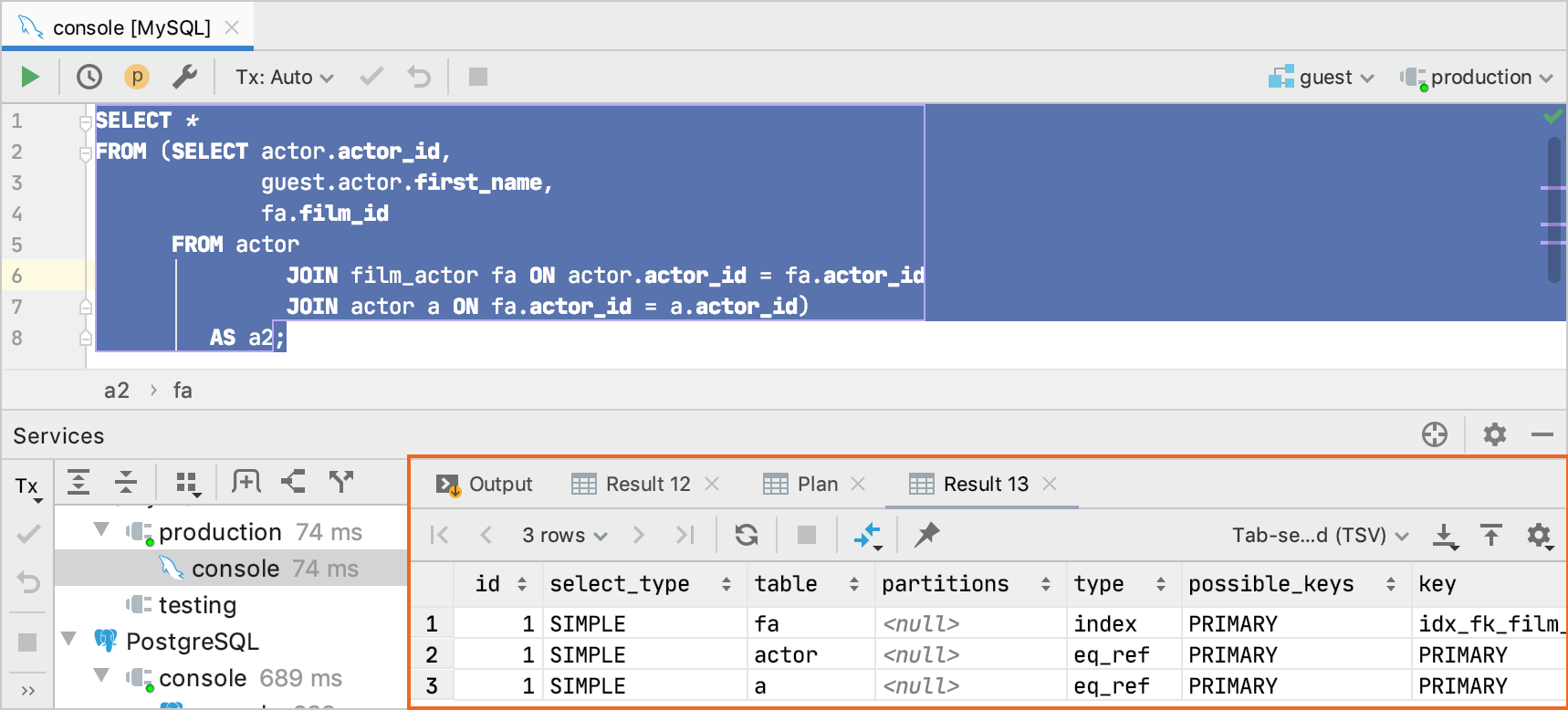1568x710 pixels.
Task: Close the Plan tab
Action: 858,484
